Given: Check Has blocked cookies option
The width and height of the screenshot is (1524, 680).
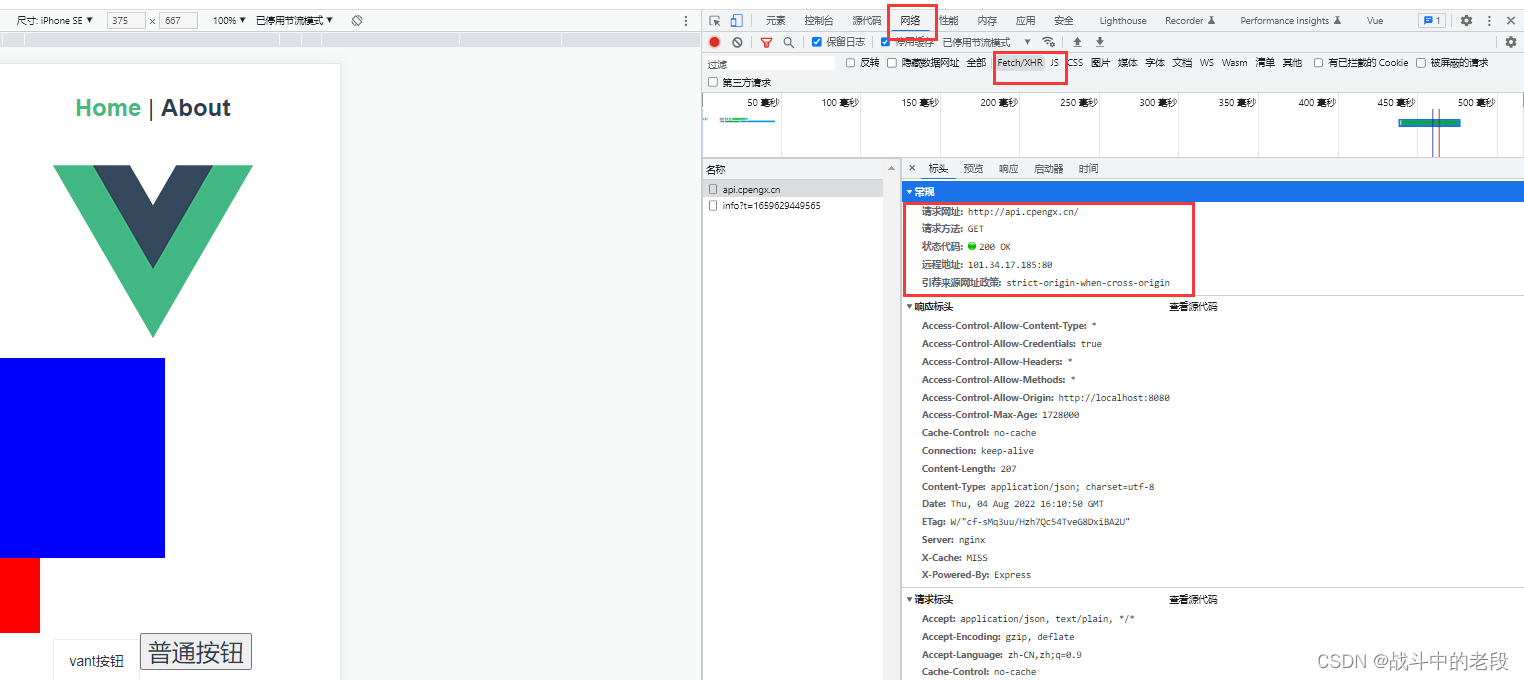Looking at the screenshot, I should 1318,63.
